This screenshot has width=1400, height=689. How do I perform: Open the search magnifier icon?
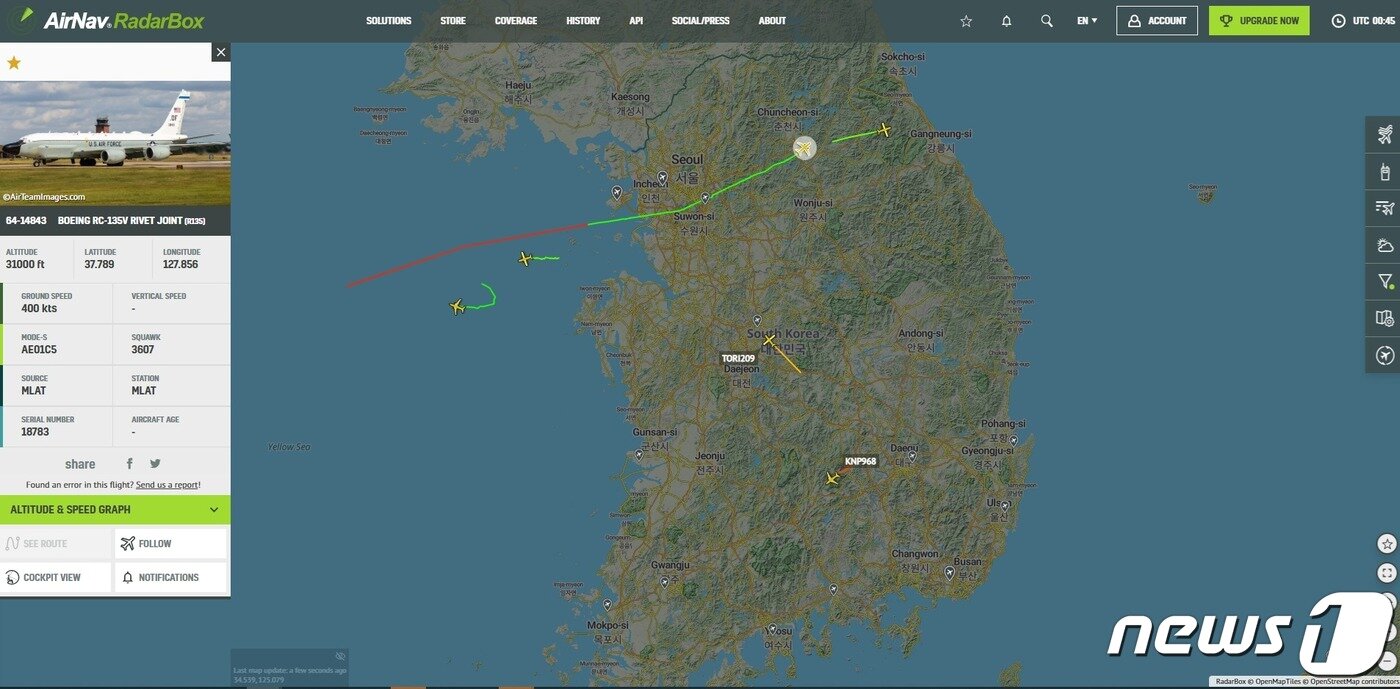coord(1046,20)
